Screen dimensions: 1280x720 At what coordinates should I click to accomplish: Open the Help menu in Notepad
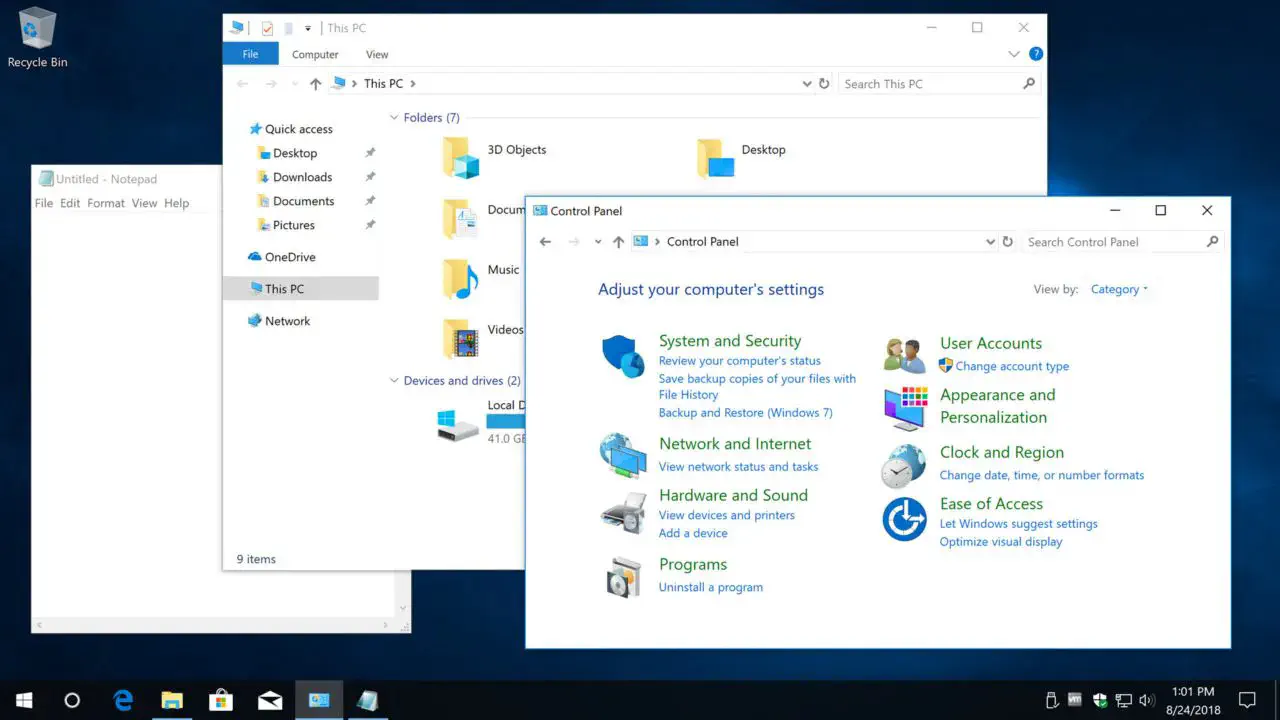coord(177,203)
